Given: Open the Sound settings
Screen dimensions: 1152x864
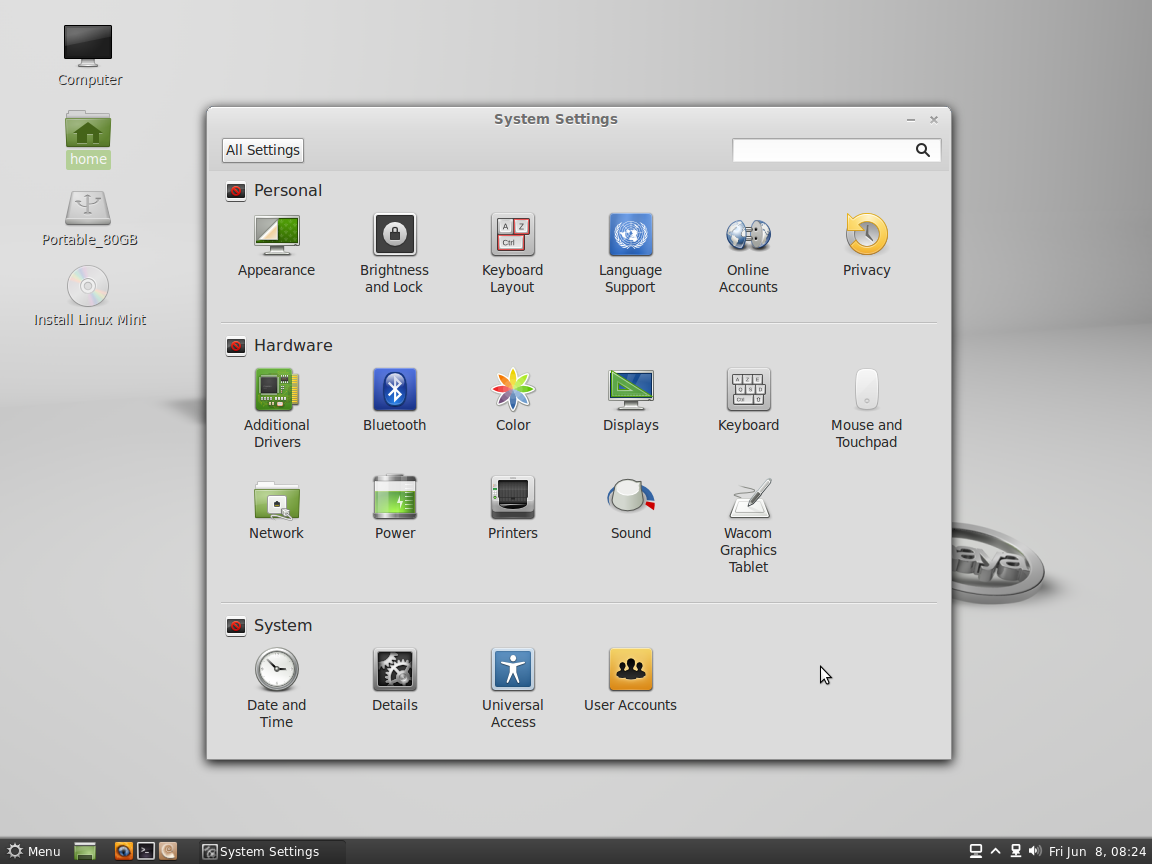Looking at the screenshot, I should [630, 509].
